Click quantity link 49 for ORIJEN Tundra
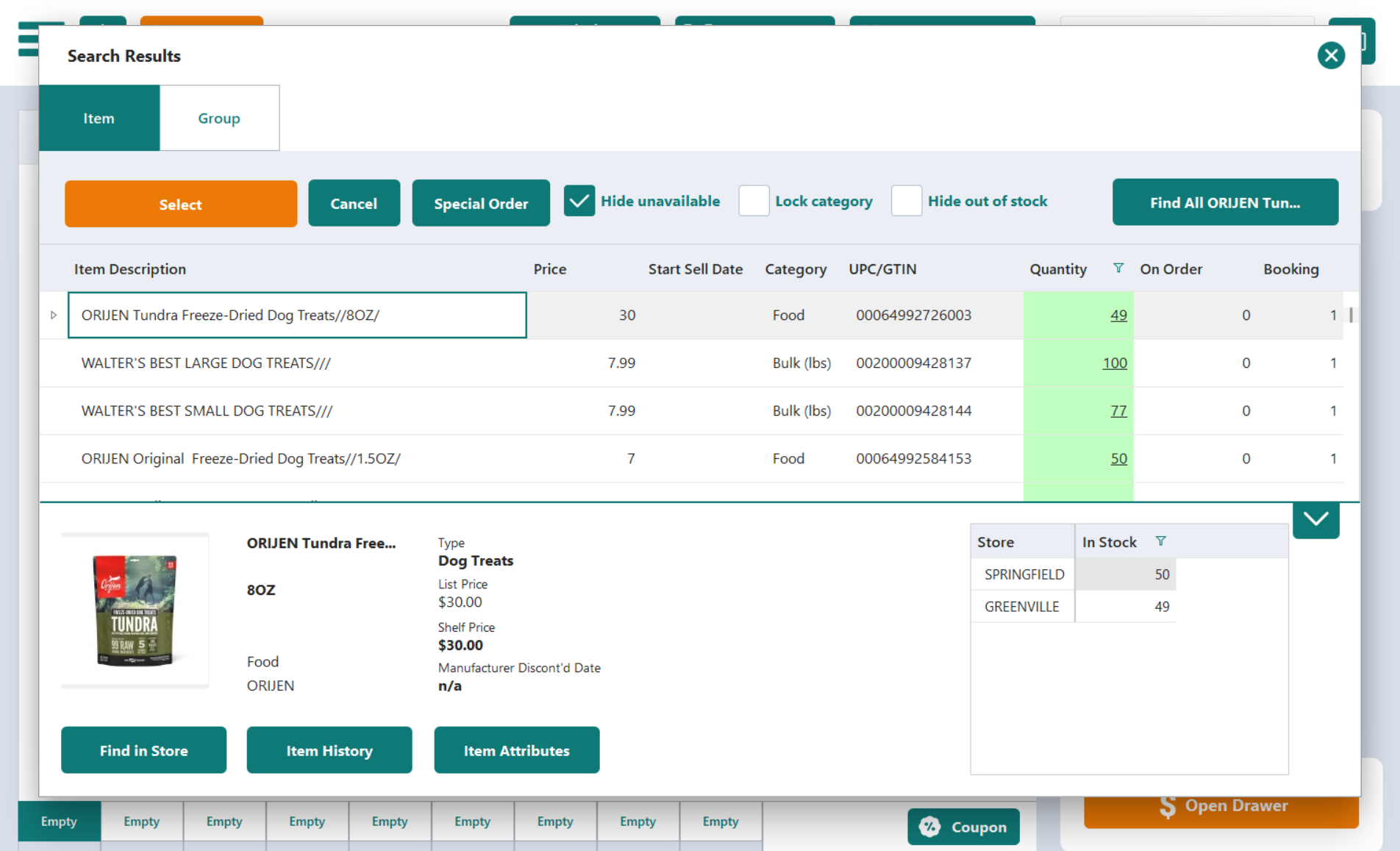The height and width of the screenshot is (851, 1400). (x=1118, y=315)
